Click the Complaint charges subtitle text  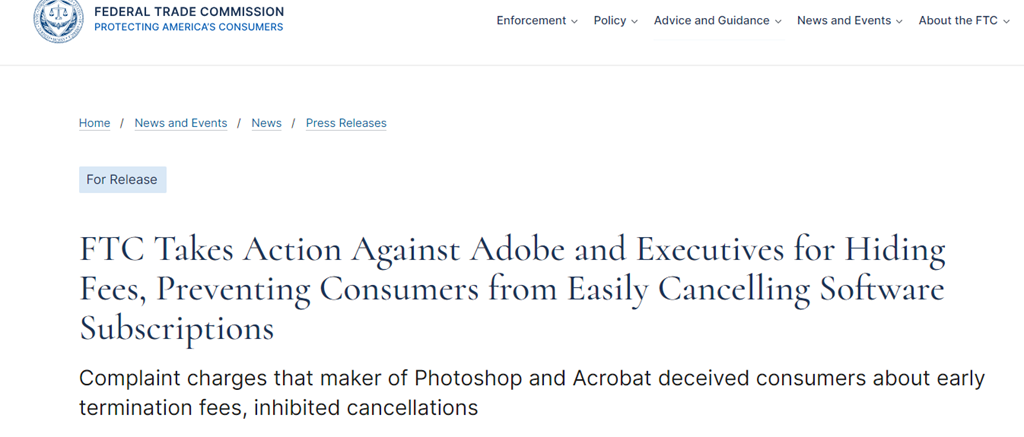pos(531,393)
